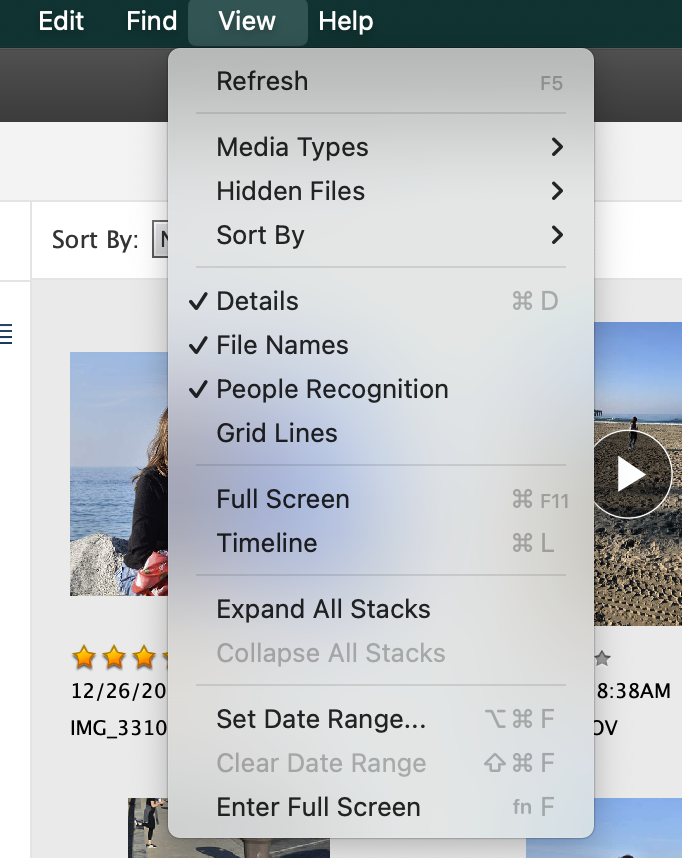Click the second gold rating star
Screen dimensions: 682x858
114,657
